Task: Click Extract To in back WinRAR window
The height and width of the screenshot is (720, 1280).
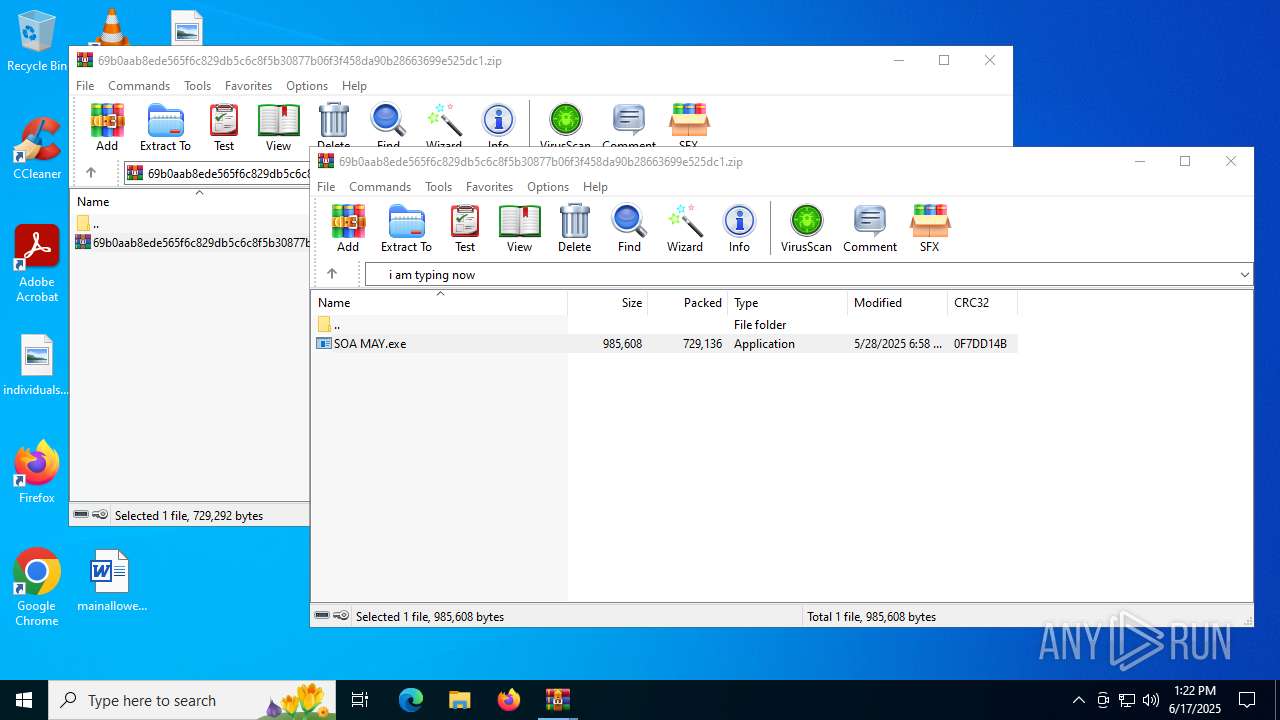Action: click(165, 127)
